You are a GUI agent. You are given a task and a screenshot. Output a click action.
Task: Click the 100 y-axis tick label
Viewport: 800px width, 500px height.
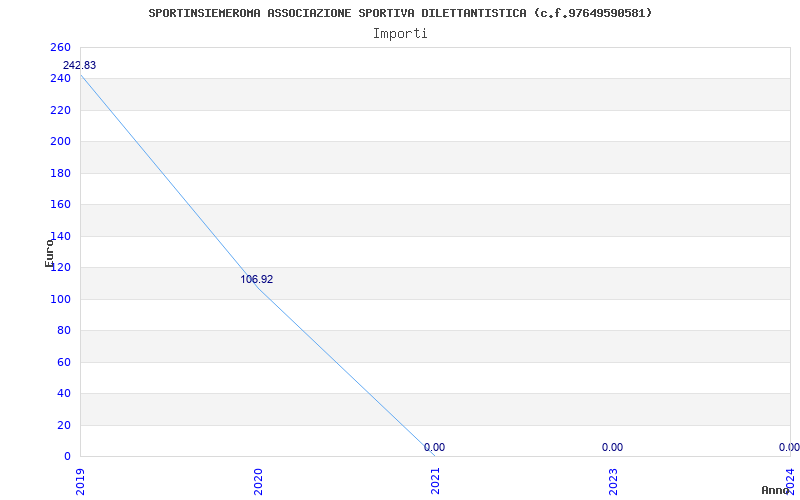[60, 299]
